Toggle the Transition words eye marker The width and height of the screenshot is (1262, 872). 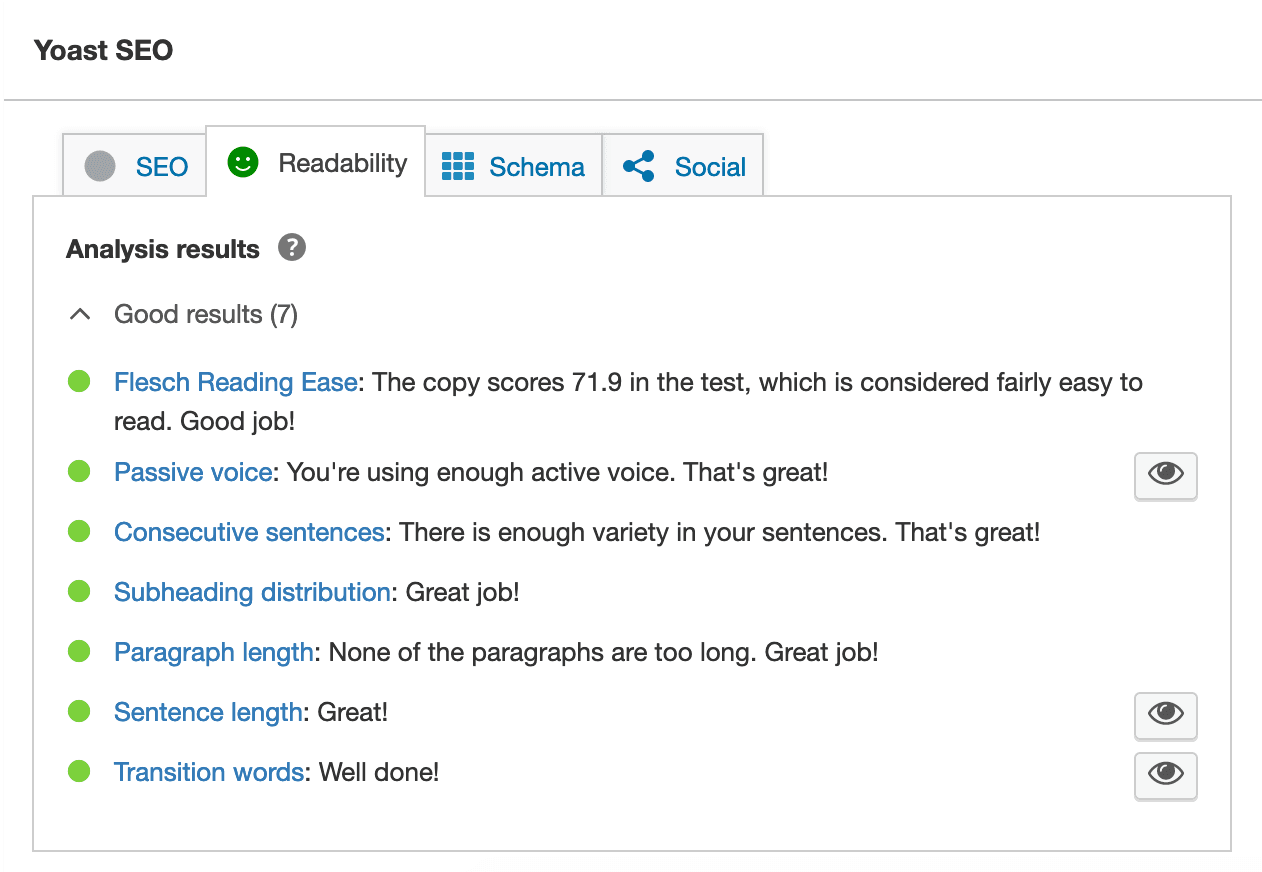tap(1165, 776)
